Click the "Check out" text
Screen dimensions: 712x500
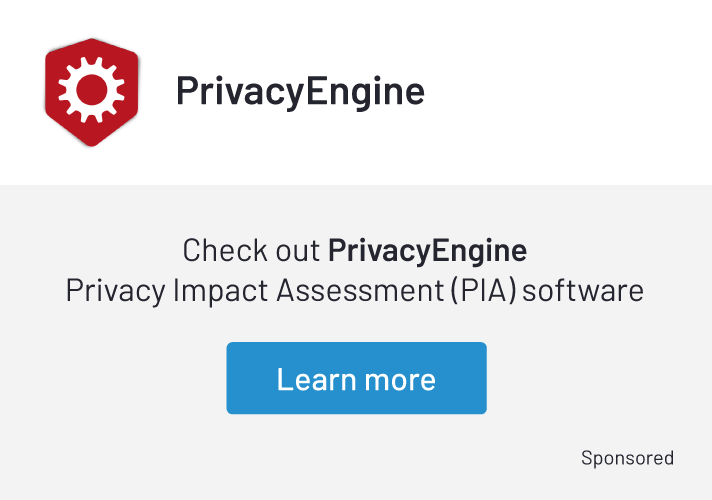point(252,249)
